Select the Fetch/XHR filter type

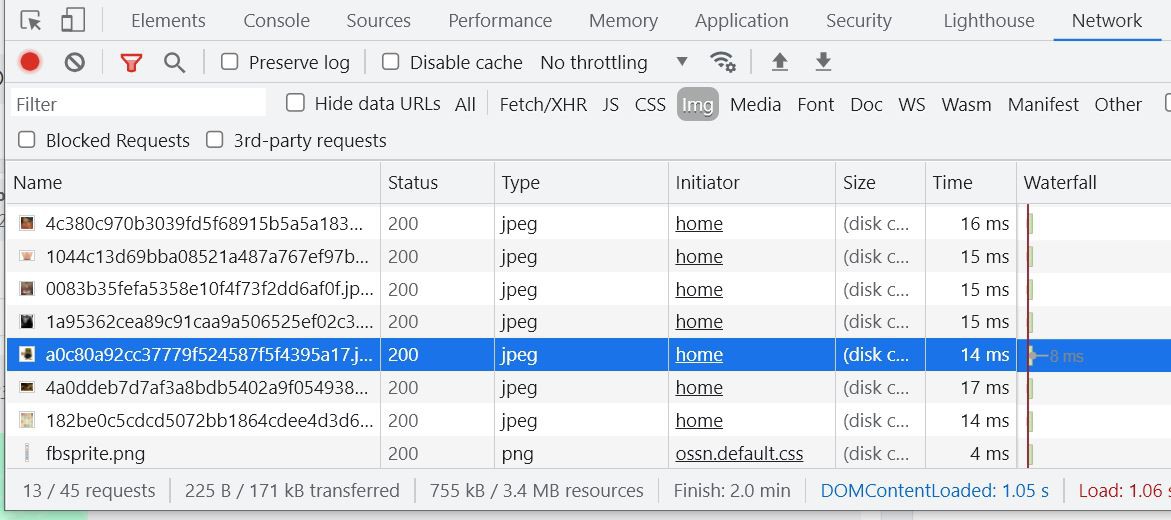[543, 104]
